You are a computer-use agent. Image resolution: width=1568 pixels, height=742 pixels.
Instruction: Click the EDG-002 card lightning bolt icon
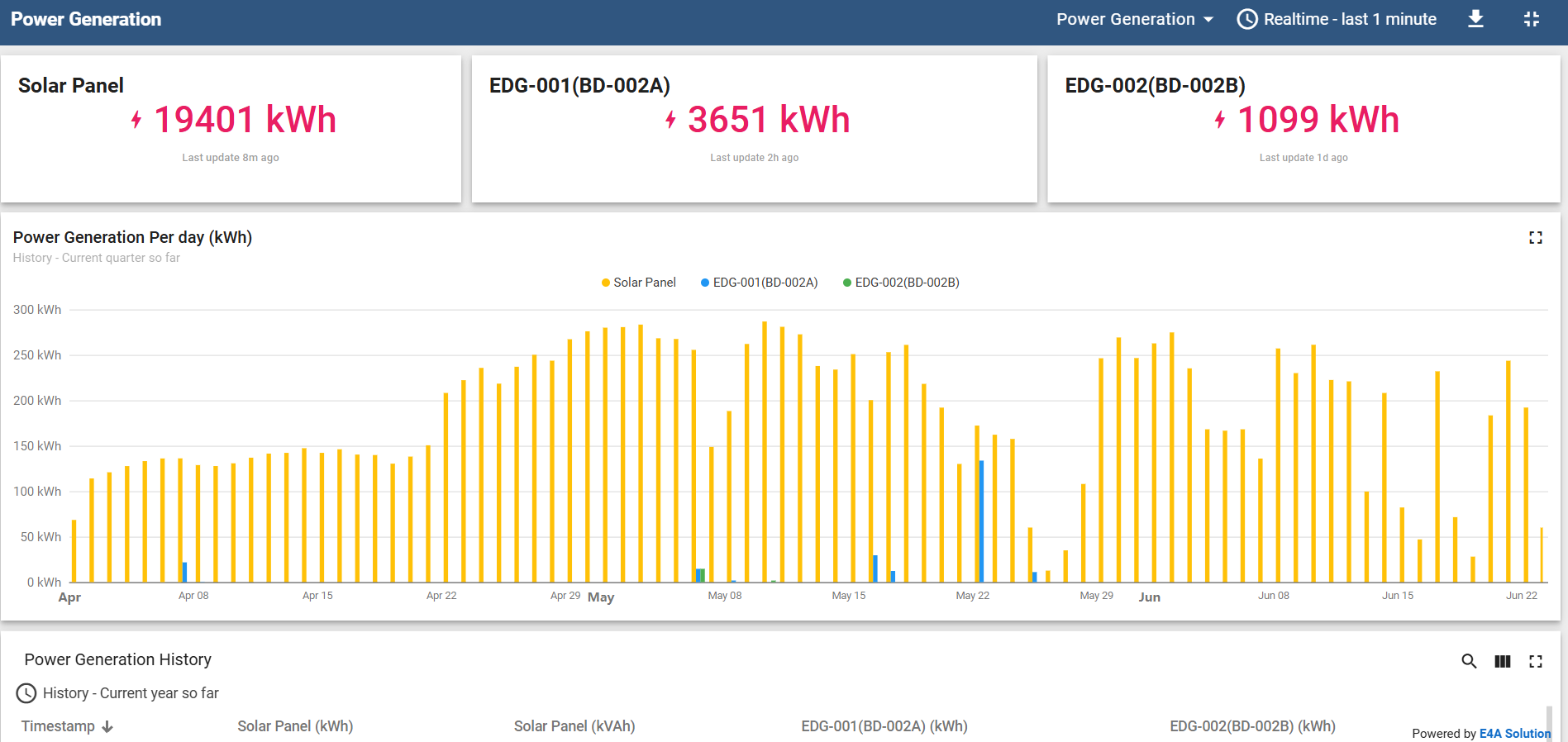(1220, 120)
